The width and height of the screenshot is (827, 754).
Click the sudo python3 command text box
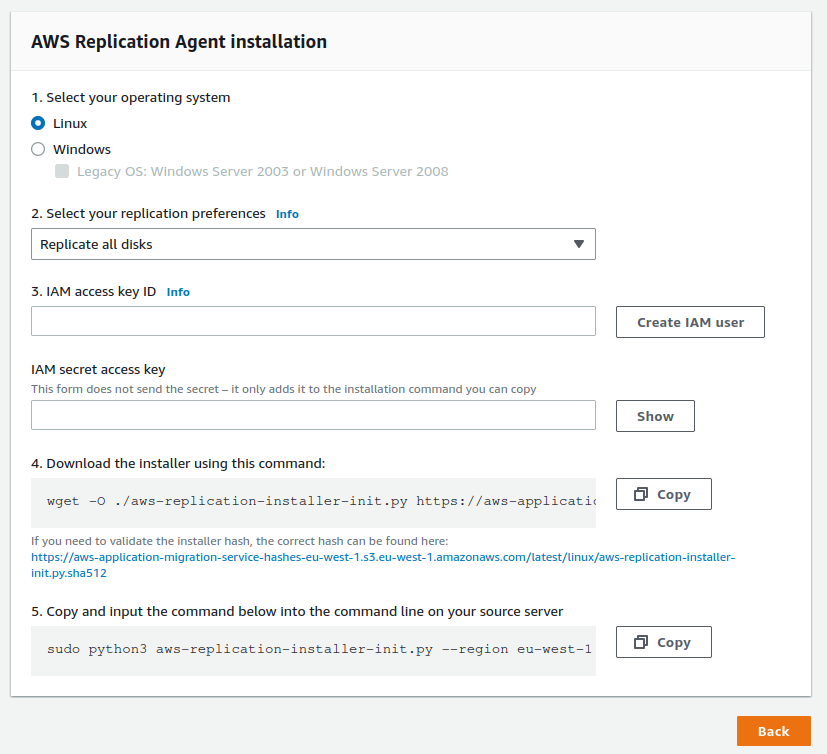pos(313,650)
